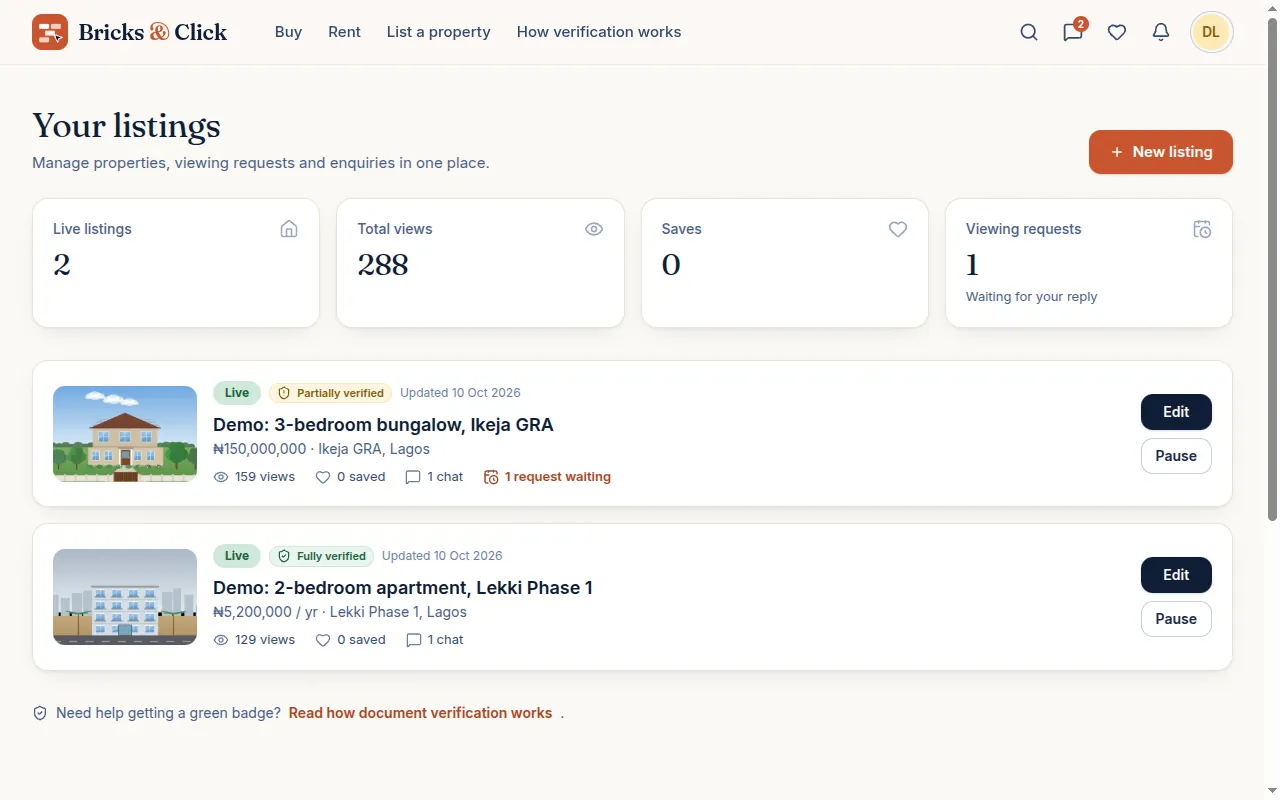Click the Lekki Phase 1 apartment thumbnail
Screen dimensions: 1280x800
125,597
